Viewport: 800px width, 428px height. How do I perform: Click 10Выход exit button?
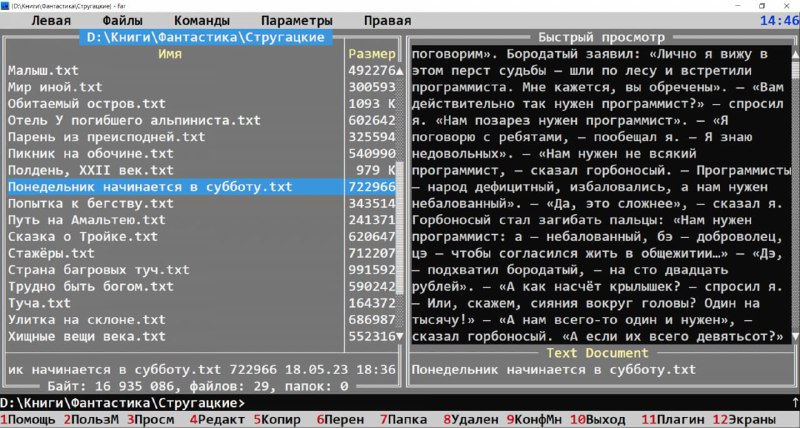tap(597, 420)
